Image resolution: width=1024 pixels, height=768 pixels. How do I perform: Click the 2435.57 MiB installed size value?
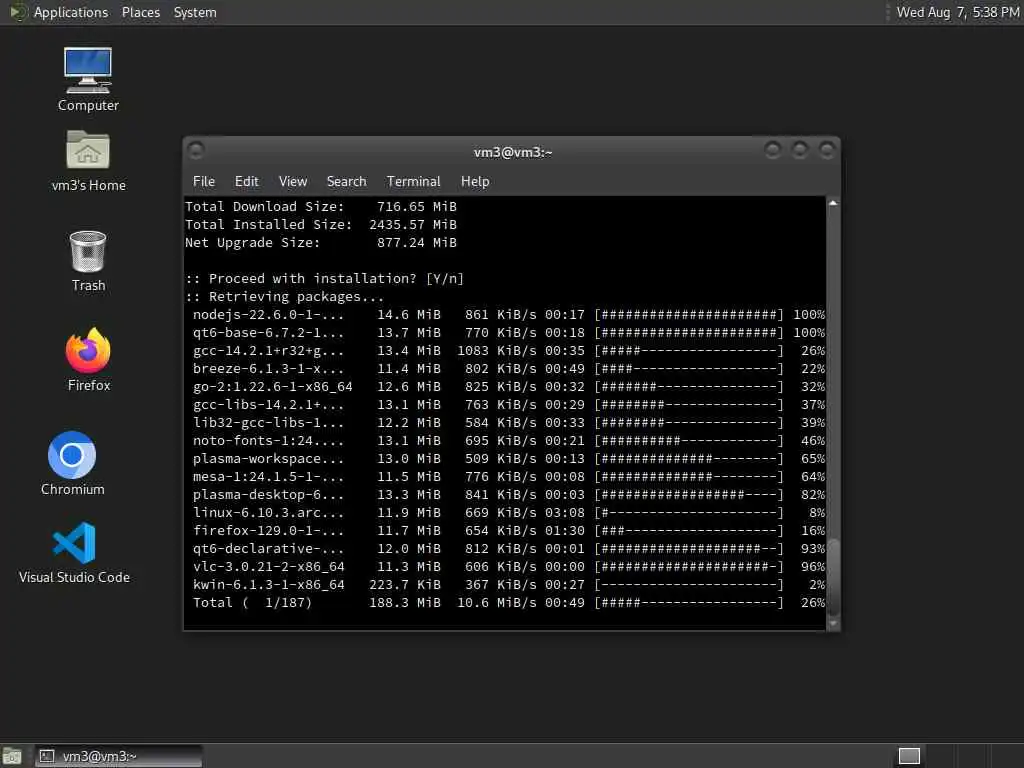(413, 225)
